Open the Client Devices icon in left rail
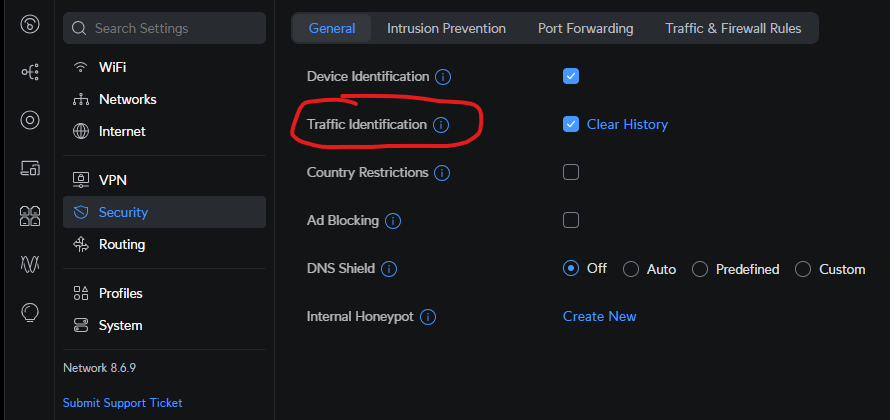 coord(30,168)
